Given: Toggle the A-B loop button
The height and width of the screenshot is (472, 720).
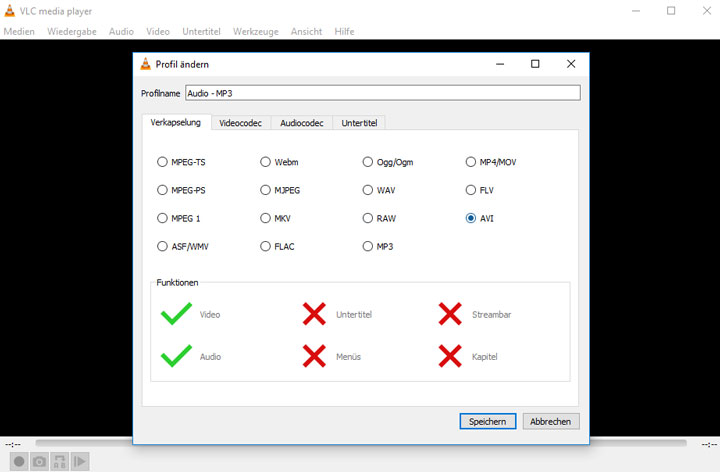Looking at the screenshot, I should tap(59, 461).
